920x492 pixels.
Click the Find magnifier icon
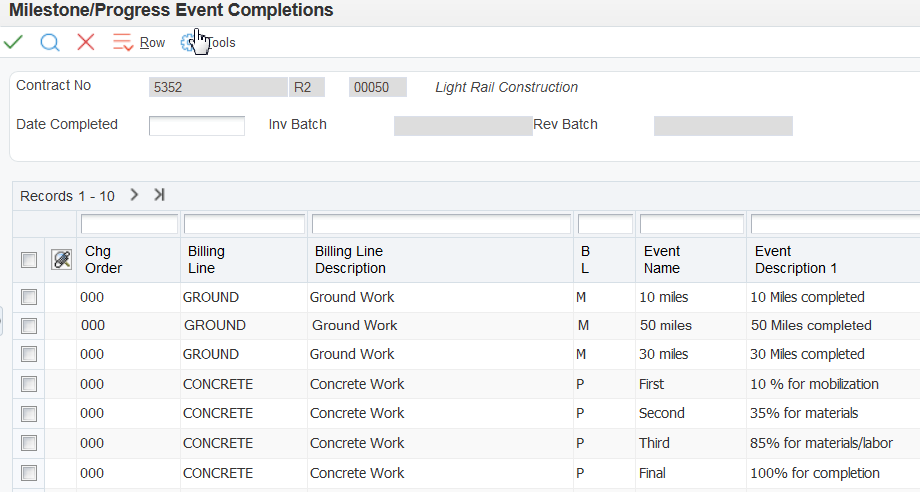[50, 42]
